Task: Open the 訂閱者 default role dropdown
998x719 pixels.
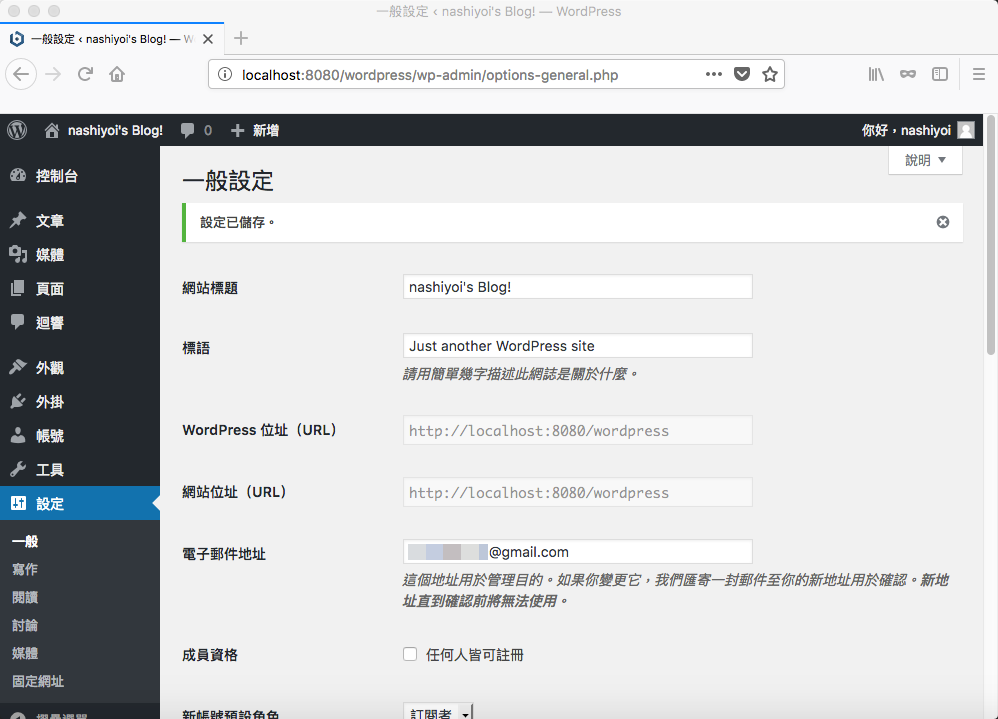Action: 438,713
